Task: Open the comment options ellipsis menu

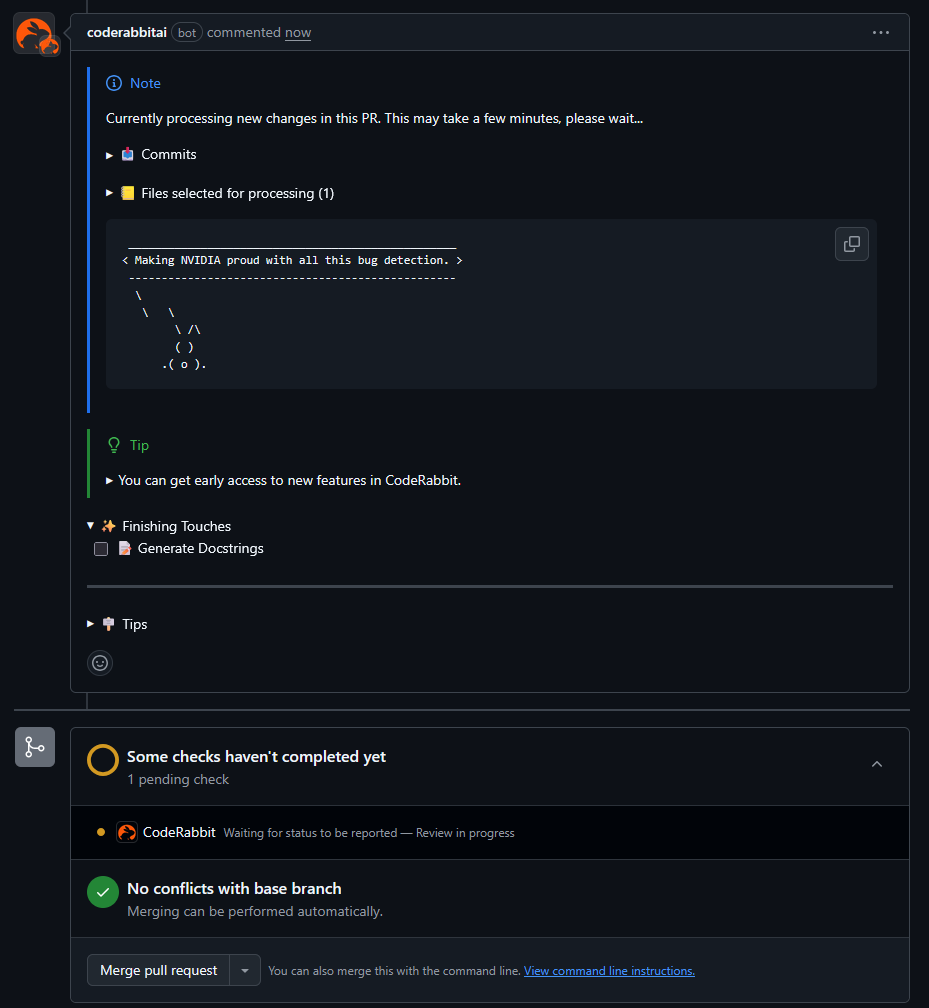Action: pos(880,32)
